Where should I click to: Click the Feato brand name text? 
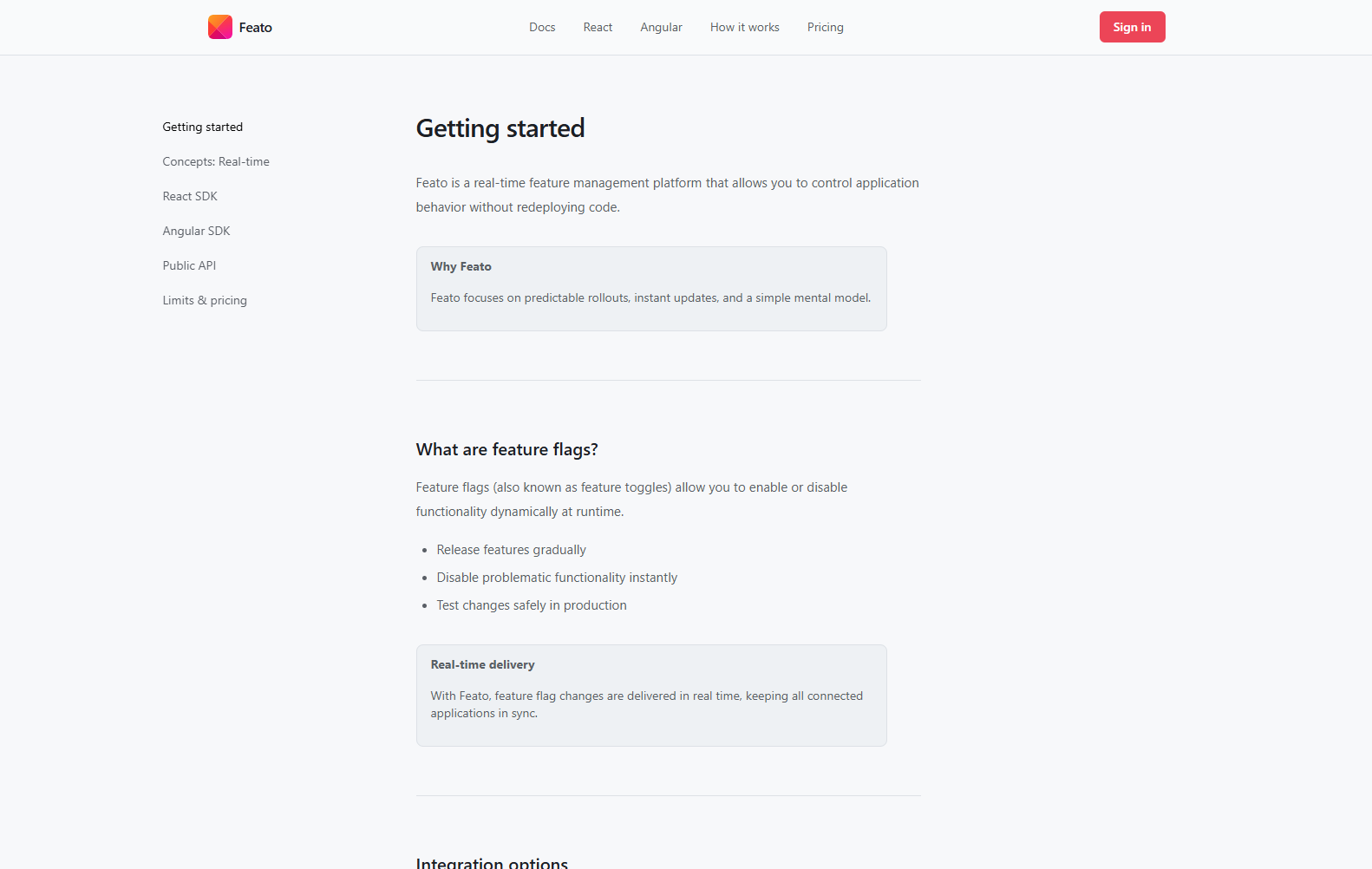(x=256, y=28)
